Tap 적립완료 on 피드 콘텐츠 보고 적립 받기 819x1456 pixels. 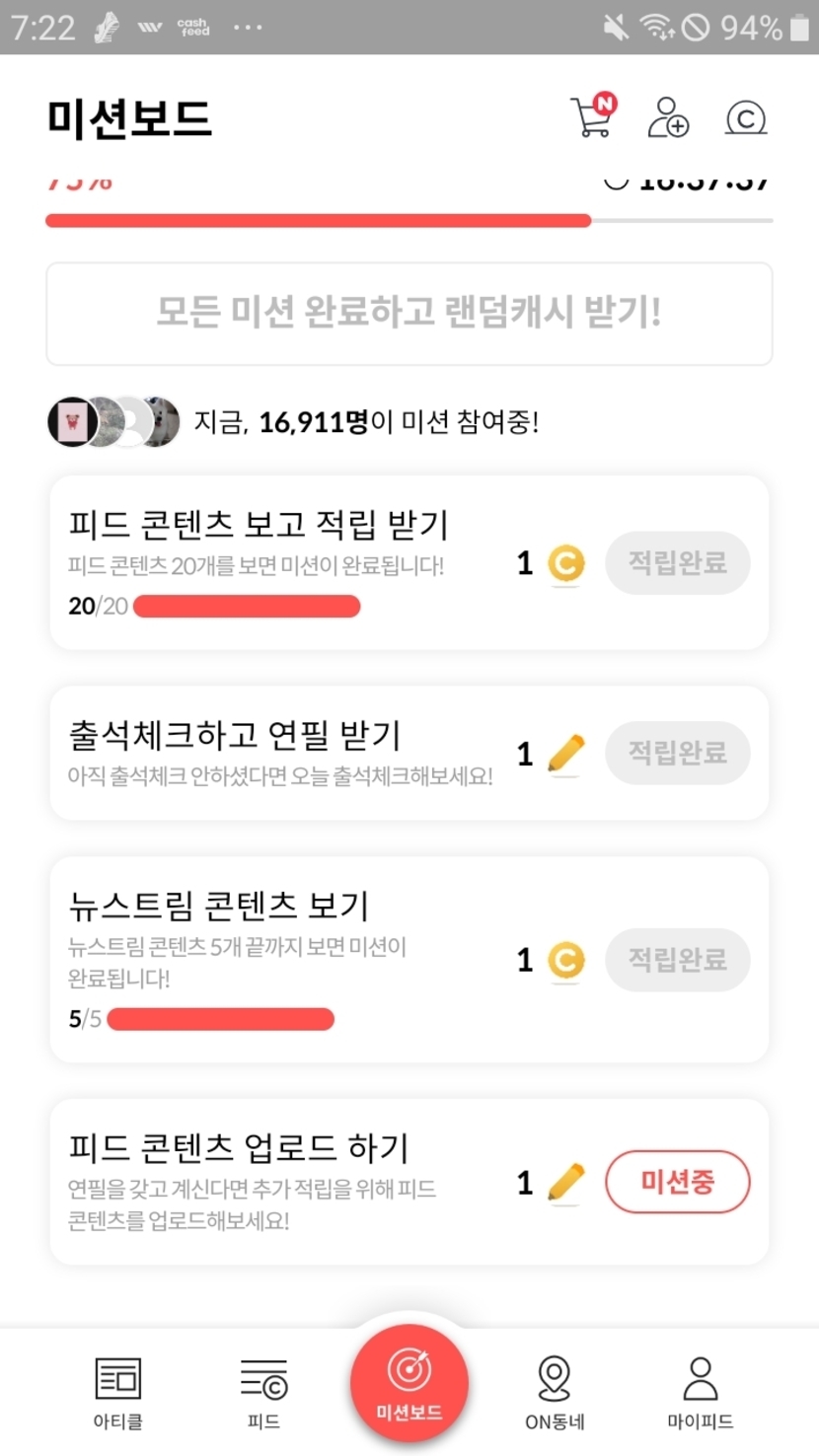(x=677, y=564)
